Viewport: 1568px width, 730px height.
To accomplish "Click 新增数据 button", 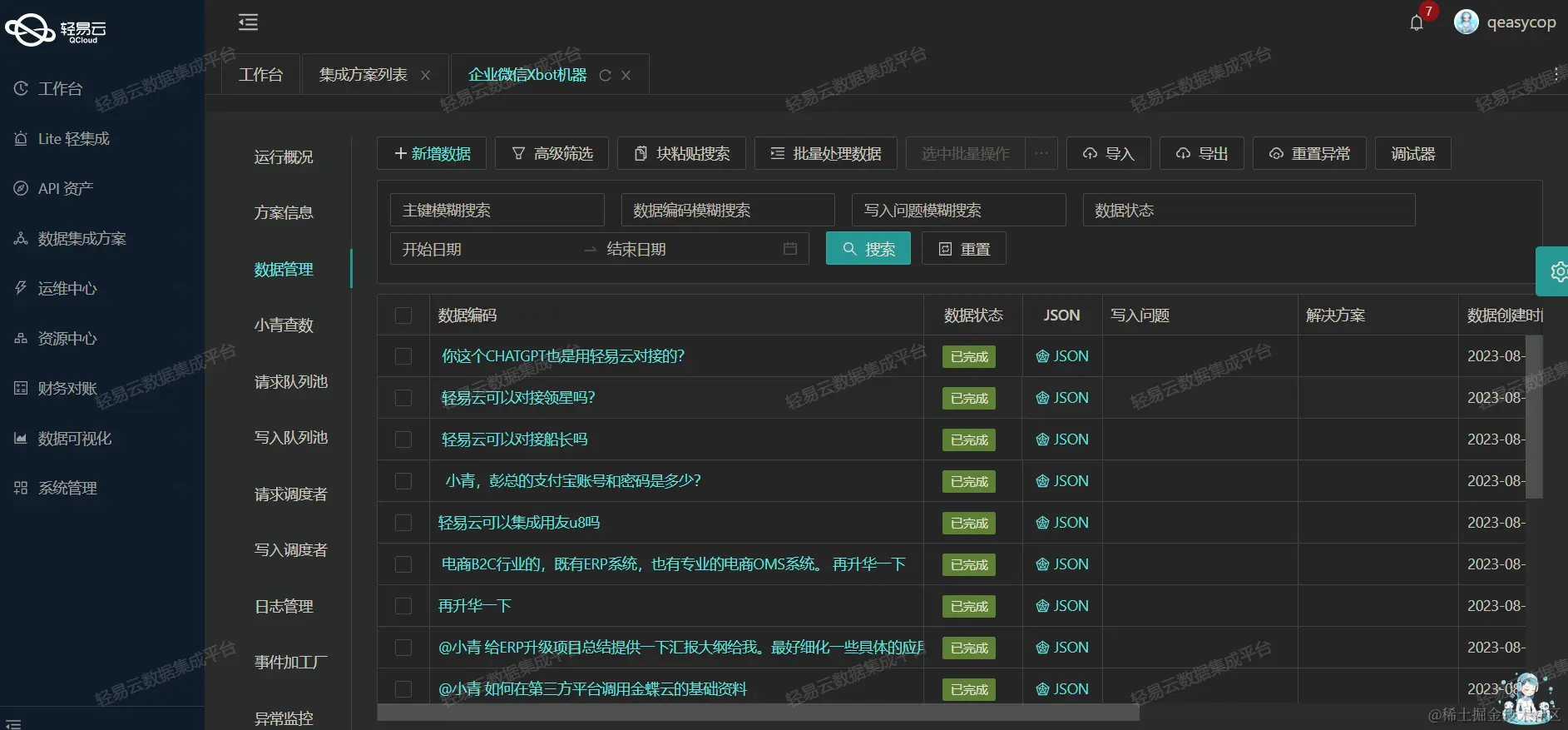I will pyautogui.click(x=432, y=153).
